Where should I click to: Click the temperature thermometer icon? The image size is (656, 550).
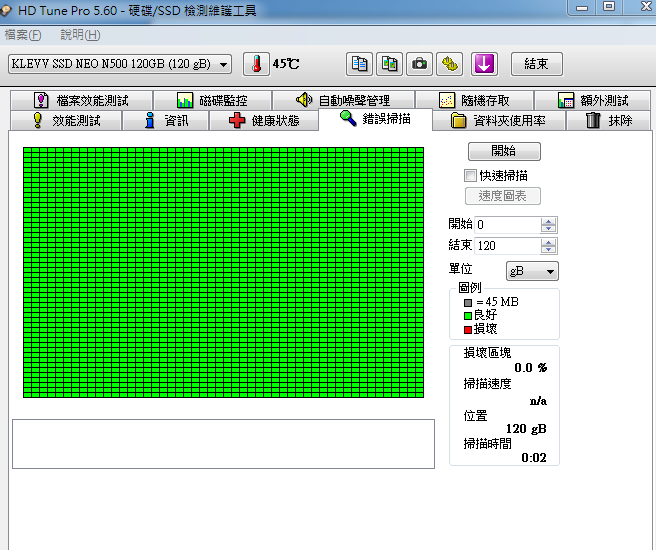coord(256,64)
